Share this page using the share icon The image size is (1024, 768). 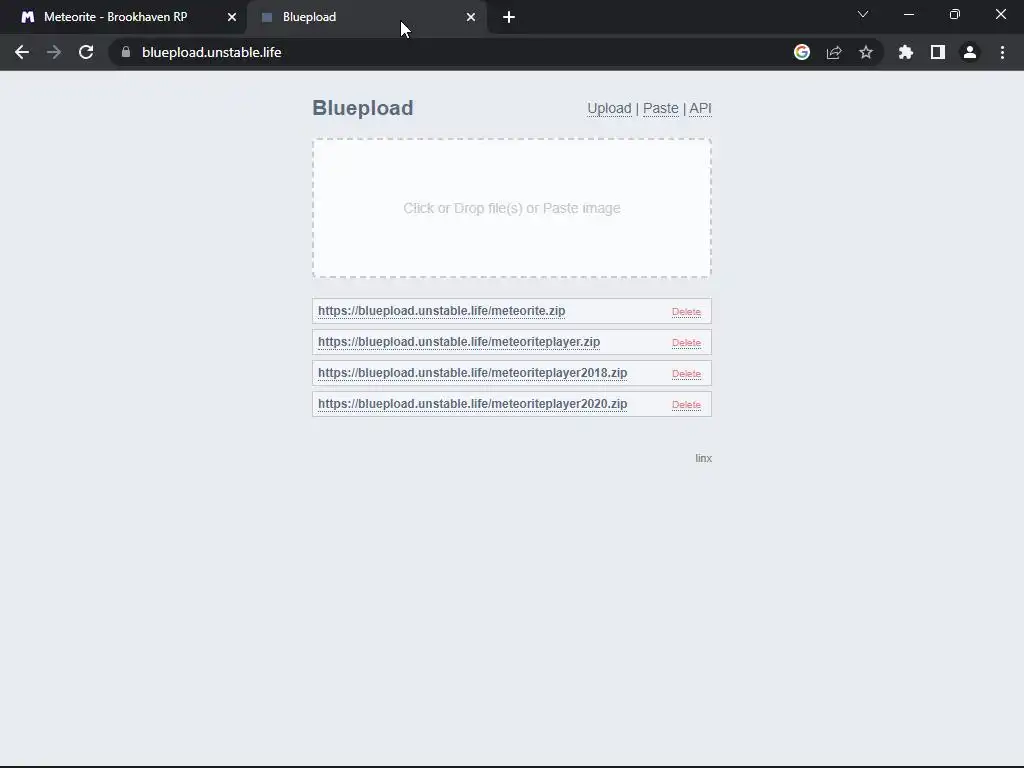834,52
